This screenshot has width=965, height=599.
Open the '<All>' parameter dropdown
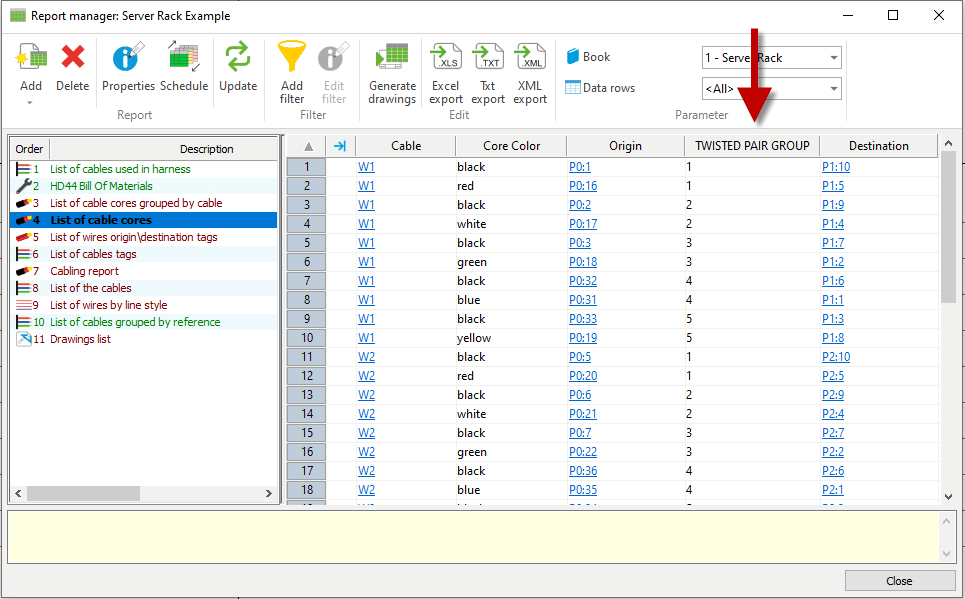pyautogui.click(x=834, y=89)
